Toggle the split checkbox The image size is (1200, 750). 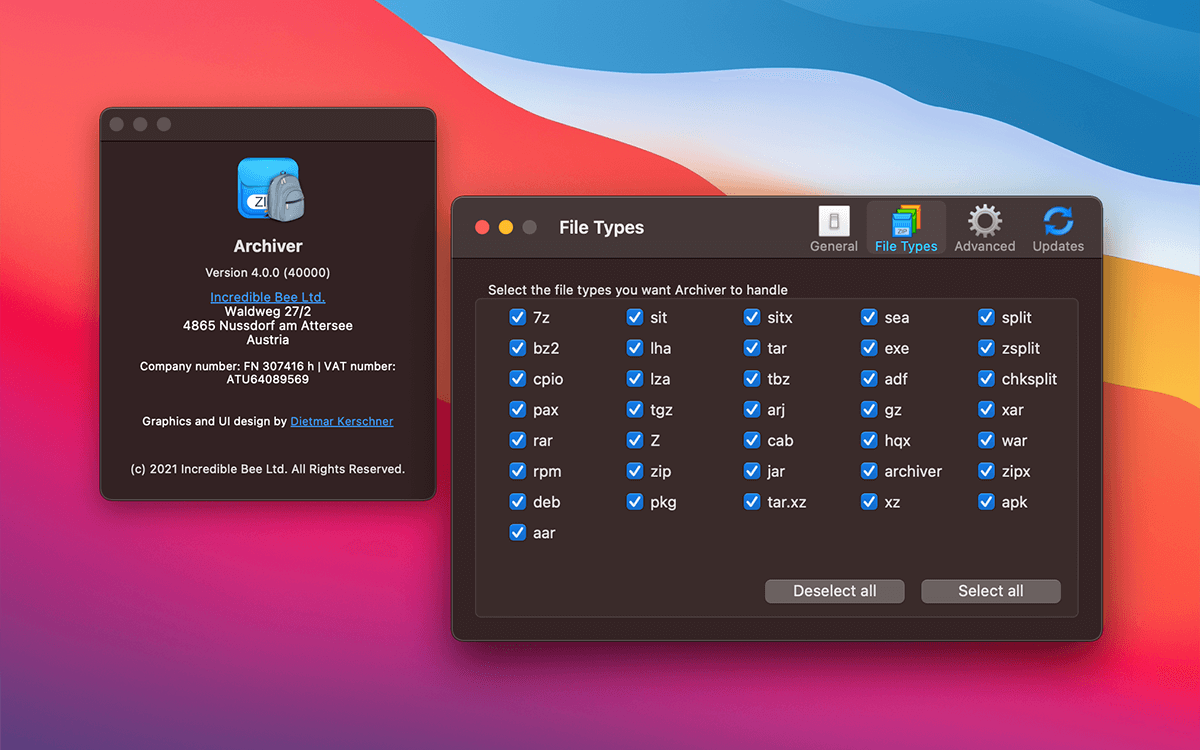[x=986, y=317]
